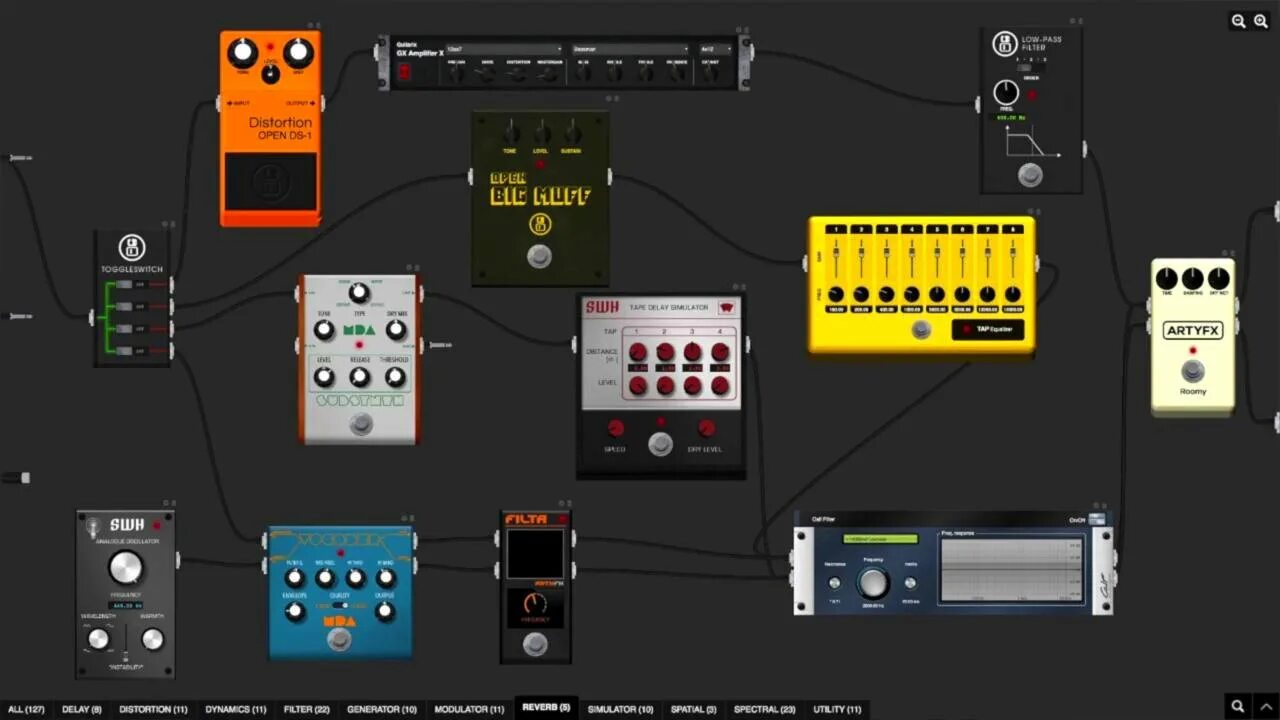This screenshot has width=1280, height=720.
Task: Open the SIMULATOR (10) category tab
Action: pyautogui.click(x=620, y=709)
